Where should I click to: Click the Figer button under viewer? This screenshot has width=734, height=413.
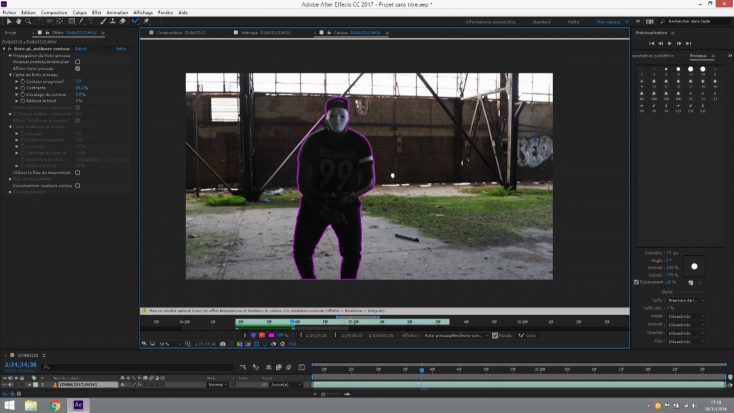click(527, 335)
